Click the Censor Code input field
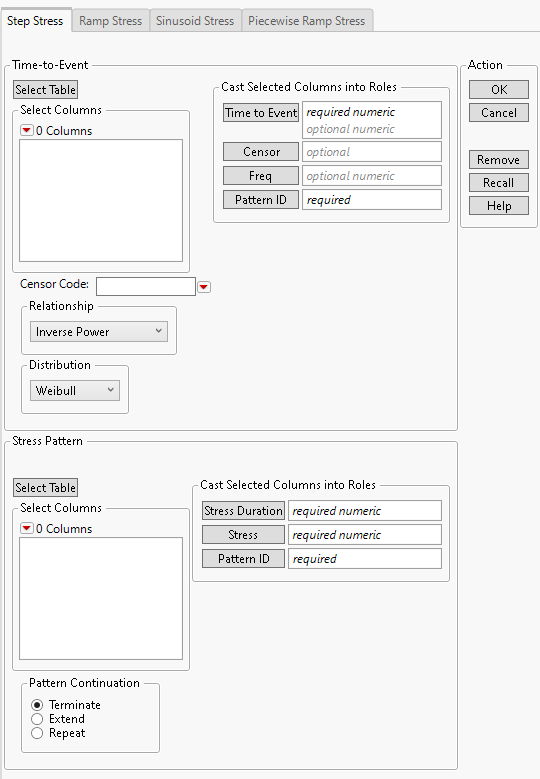The width and height of the screenshot is (540, 779). pos(146,287)
